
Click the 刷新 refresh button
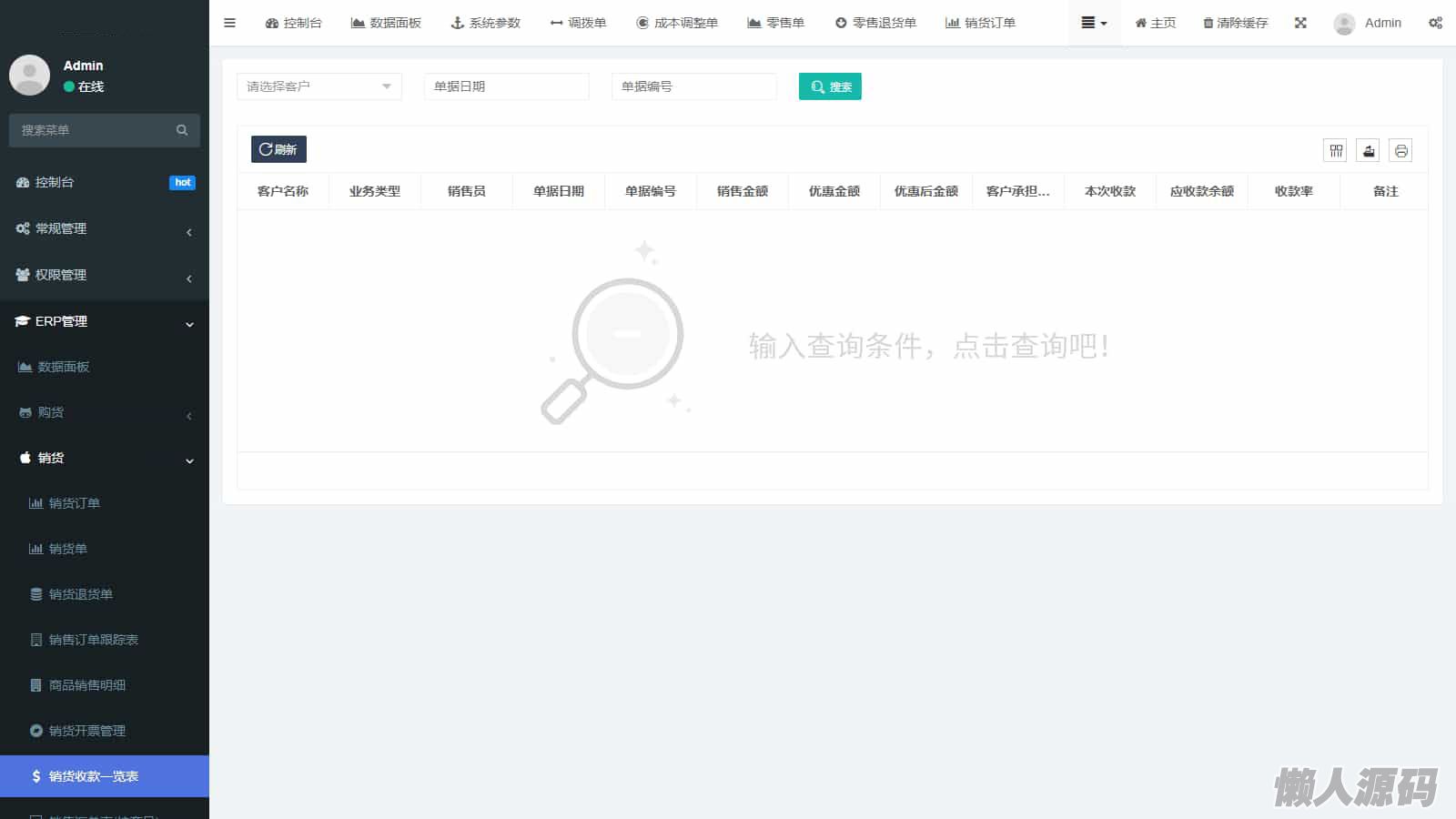[278, 149]
